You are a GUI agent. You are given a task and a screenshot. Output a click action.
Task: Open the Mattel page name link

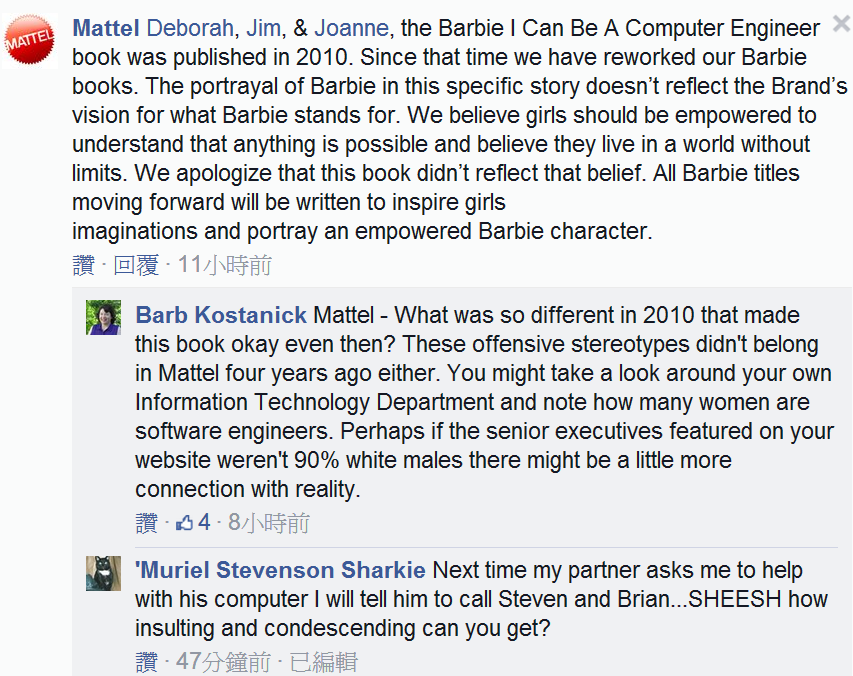point(106,27)
